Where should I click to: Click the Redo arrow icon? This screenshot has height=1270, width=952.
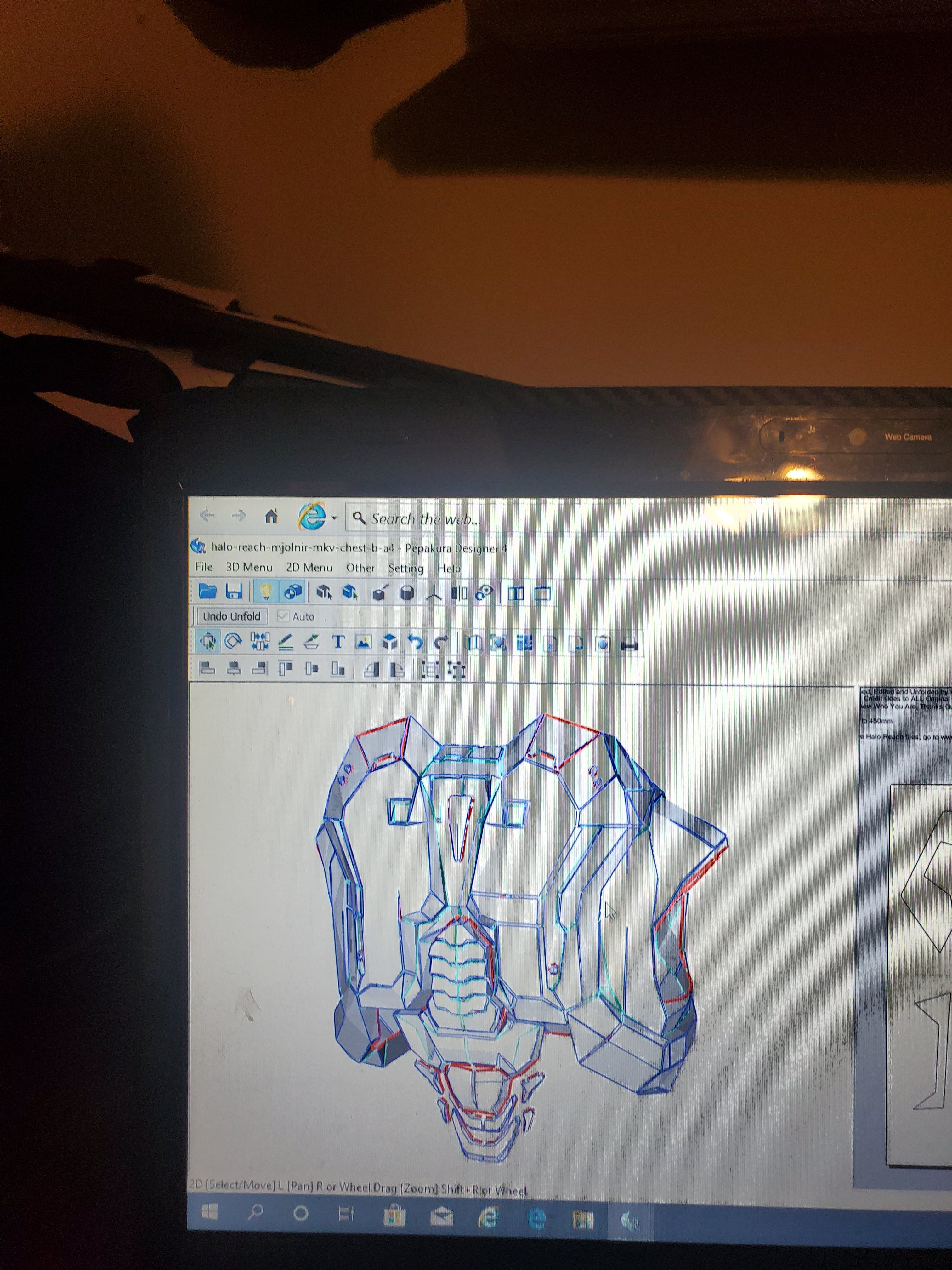click(441, 643)
